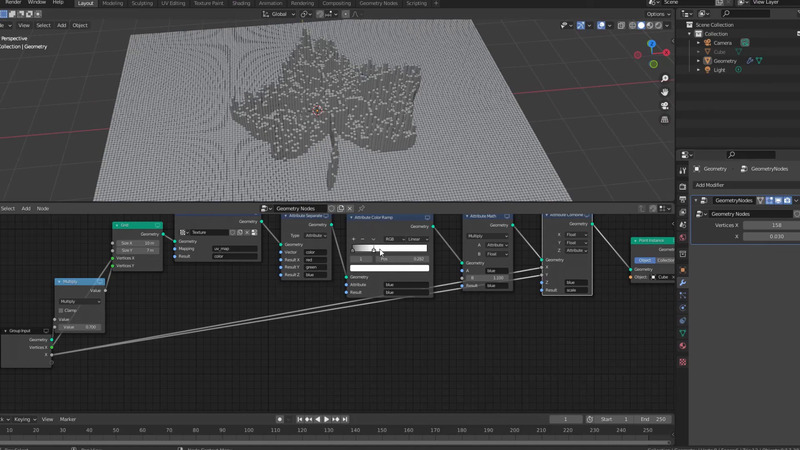Open the Linear interpolation dropdown in the Color Ramp
This screenshot has height=450, width=800.
pos(415,239)
